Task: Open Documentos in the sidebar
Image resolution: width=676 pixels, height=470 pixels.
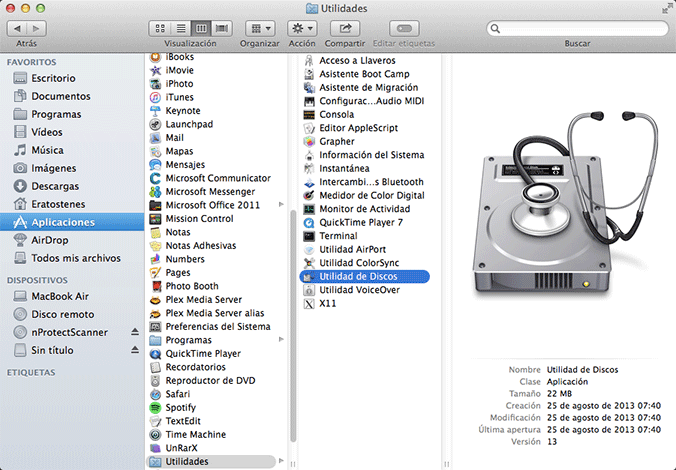Action: pos(72,96)
